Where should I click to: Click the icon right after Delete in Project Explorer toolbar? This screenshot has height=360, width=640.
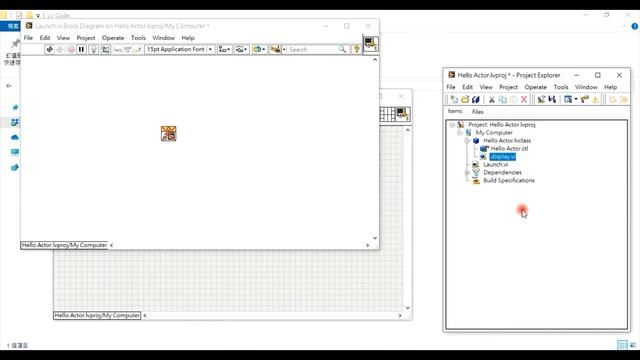[x=541, y=99]
